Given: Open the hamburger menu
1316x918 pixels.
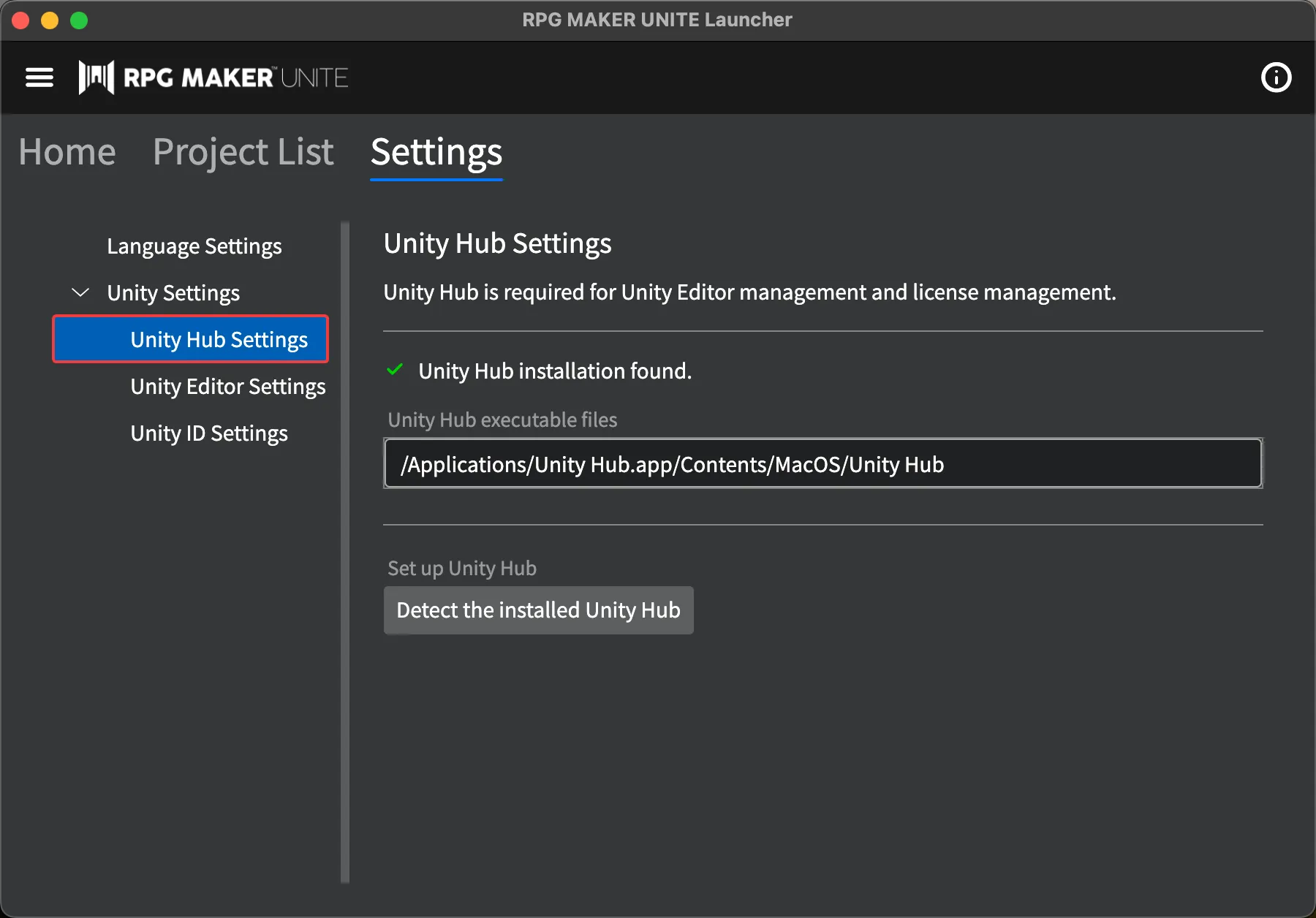Looking at the screenshot, I should (39, 77).
